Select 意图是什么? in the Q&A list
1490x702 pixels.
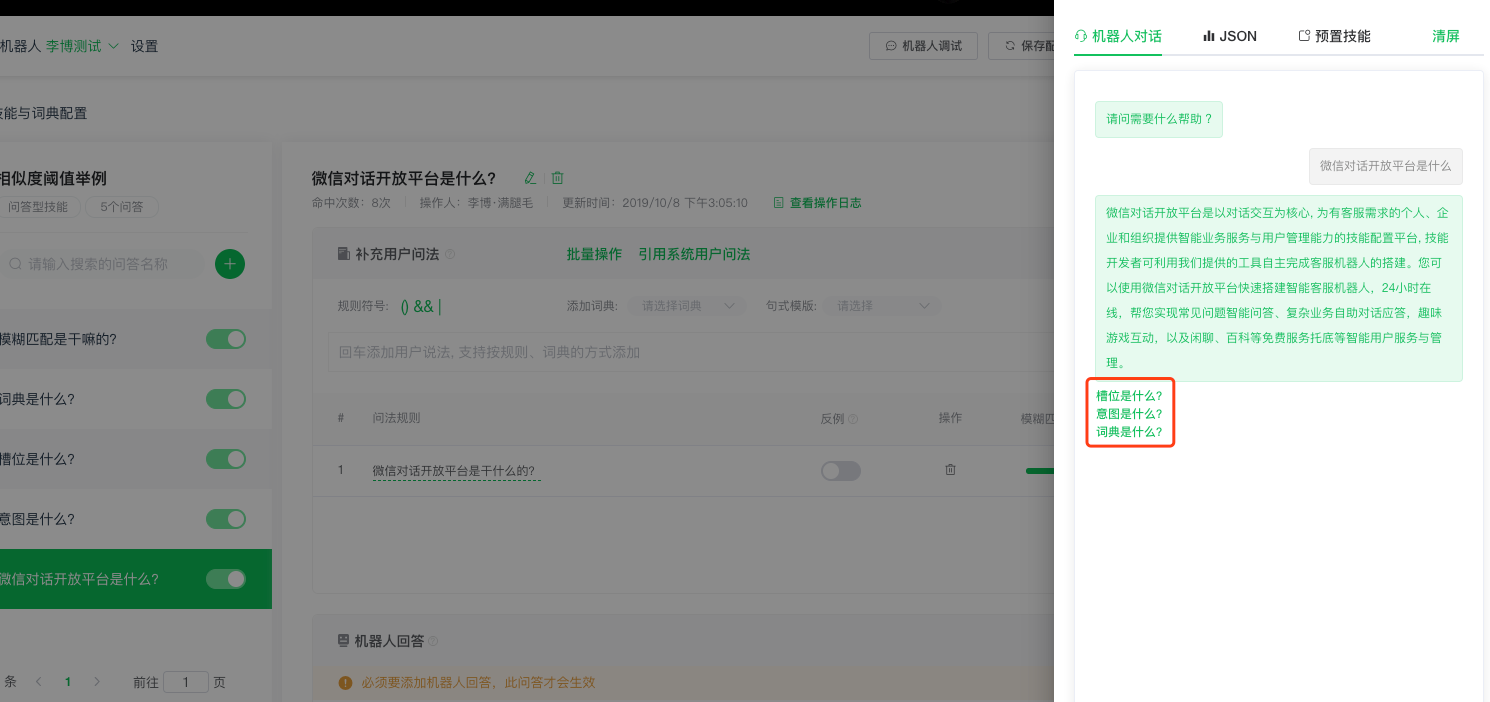pyautogui.click(x=136, y=519)
